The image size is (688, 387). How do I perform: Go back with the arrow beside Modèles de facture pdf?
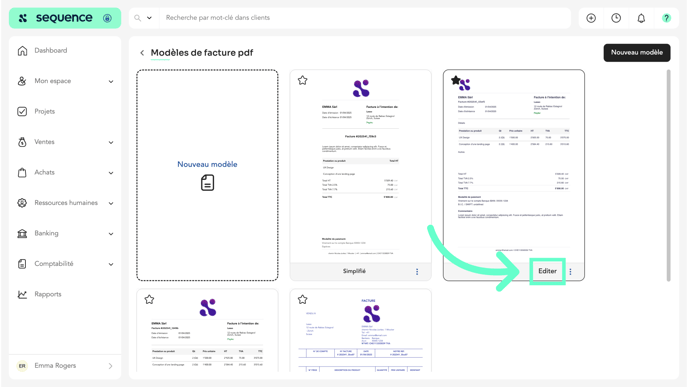coord(142,53)
